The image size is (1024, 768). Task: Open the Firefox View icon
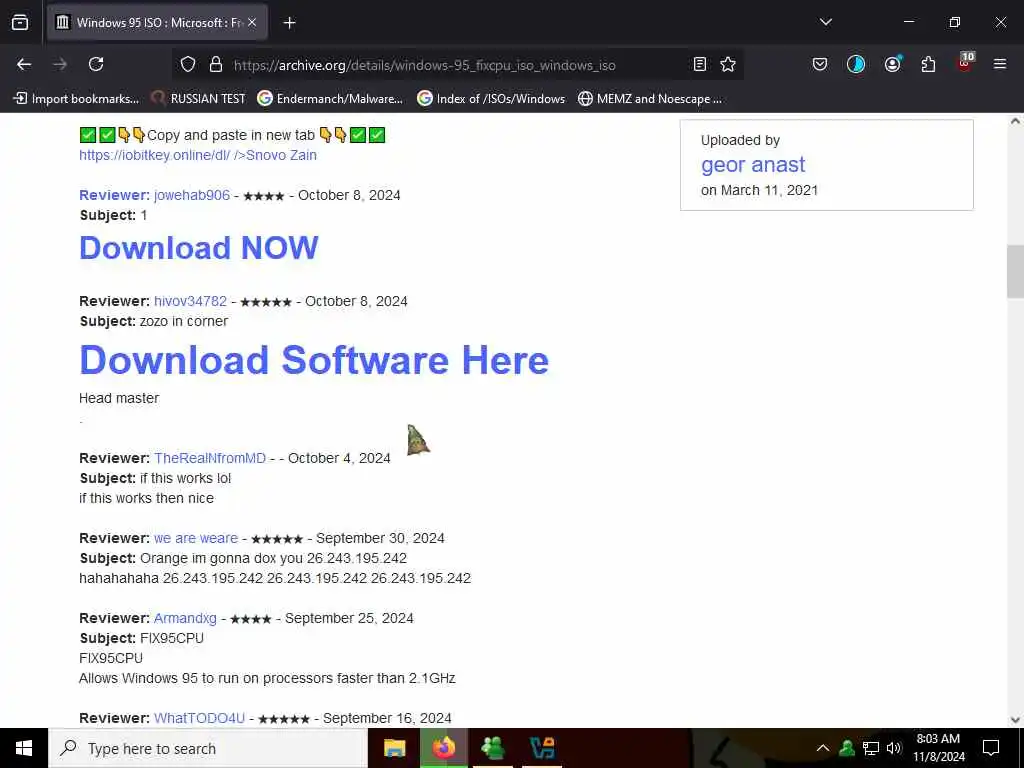click(x=20, y=22)
